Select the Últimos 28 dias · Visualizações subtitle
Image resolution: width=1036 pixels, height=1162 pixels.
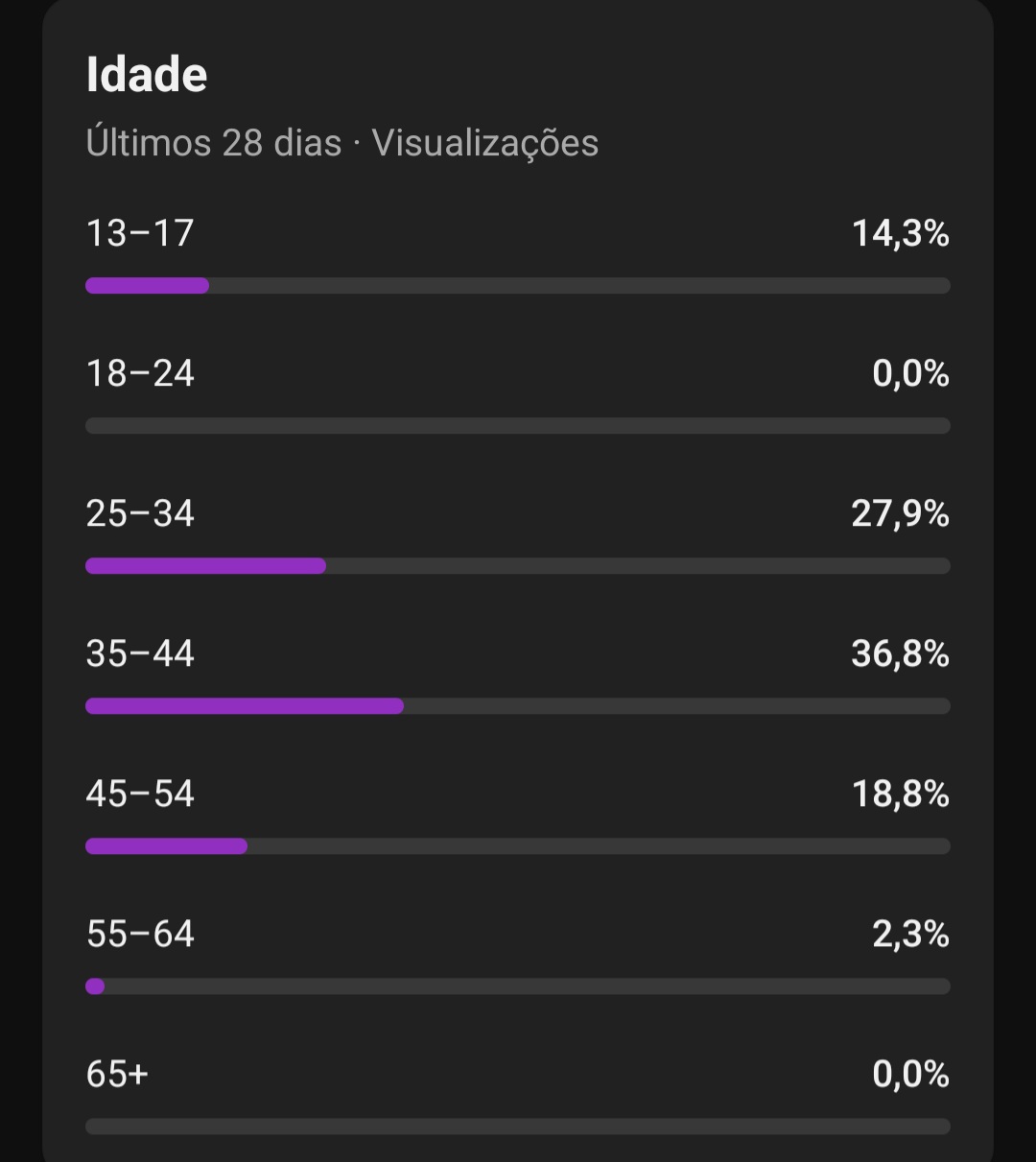[342, 143]
